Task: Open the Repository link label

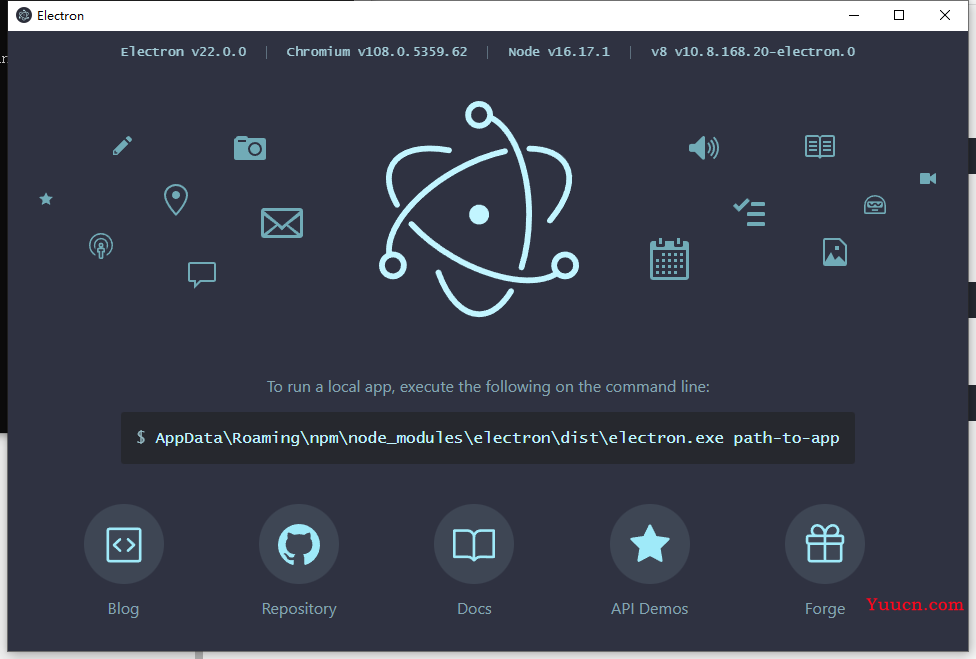Action: tap(299, 609)
